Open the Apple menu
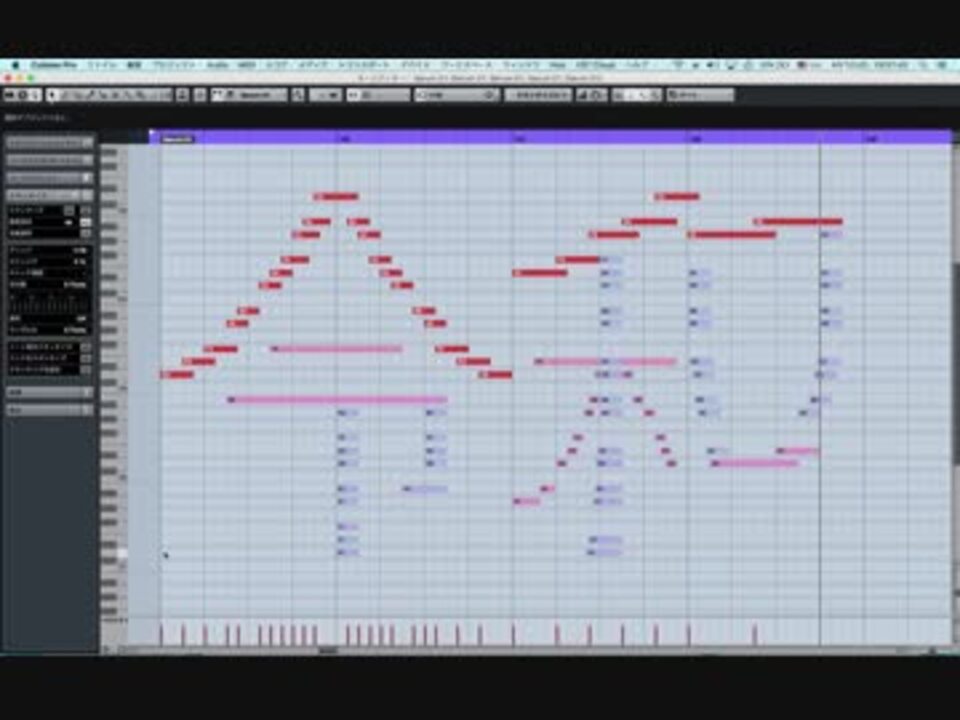The height and width of the screenshot is (720, 960). coord(16,64)
